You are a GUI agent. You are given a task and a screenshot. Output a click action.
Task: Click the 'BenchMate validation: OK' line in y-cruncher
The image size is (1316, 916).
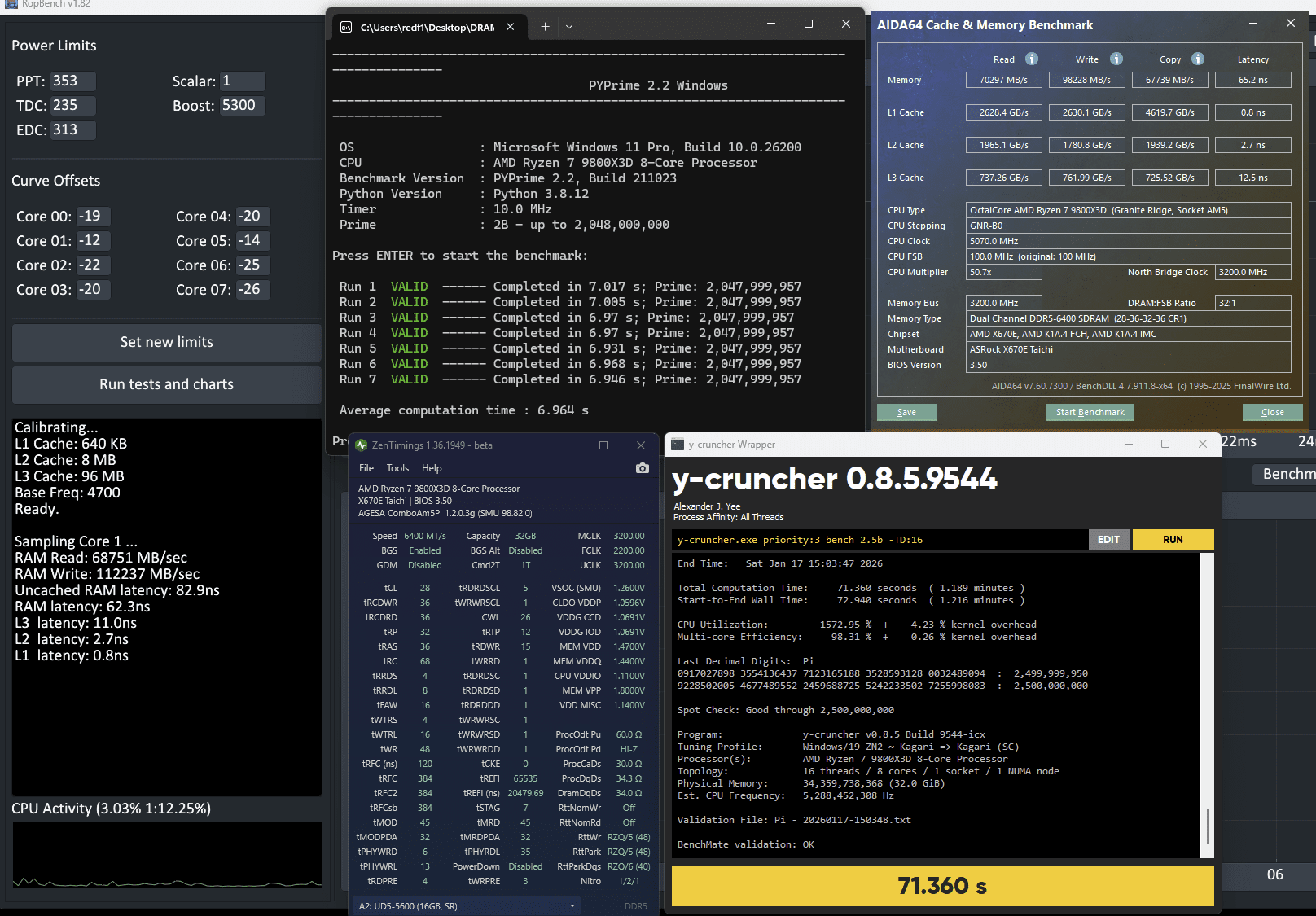click(746, 844)
